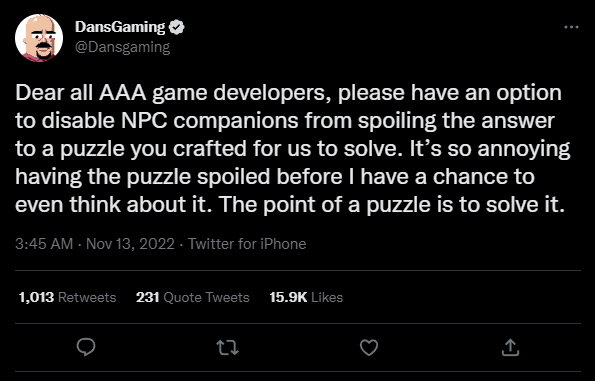Open the @Dansgaming handle link
Viewport: 595px width, 381px height.
pos(123,47)
